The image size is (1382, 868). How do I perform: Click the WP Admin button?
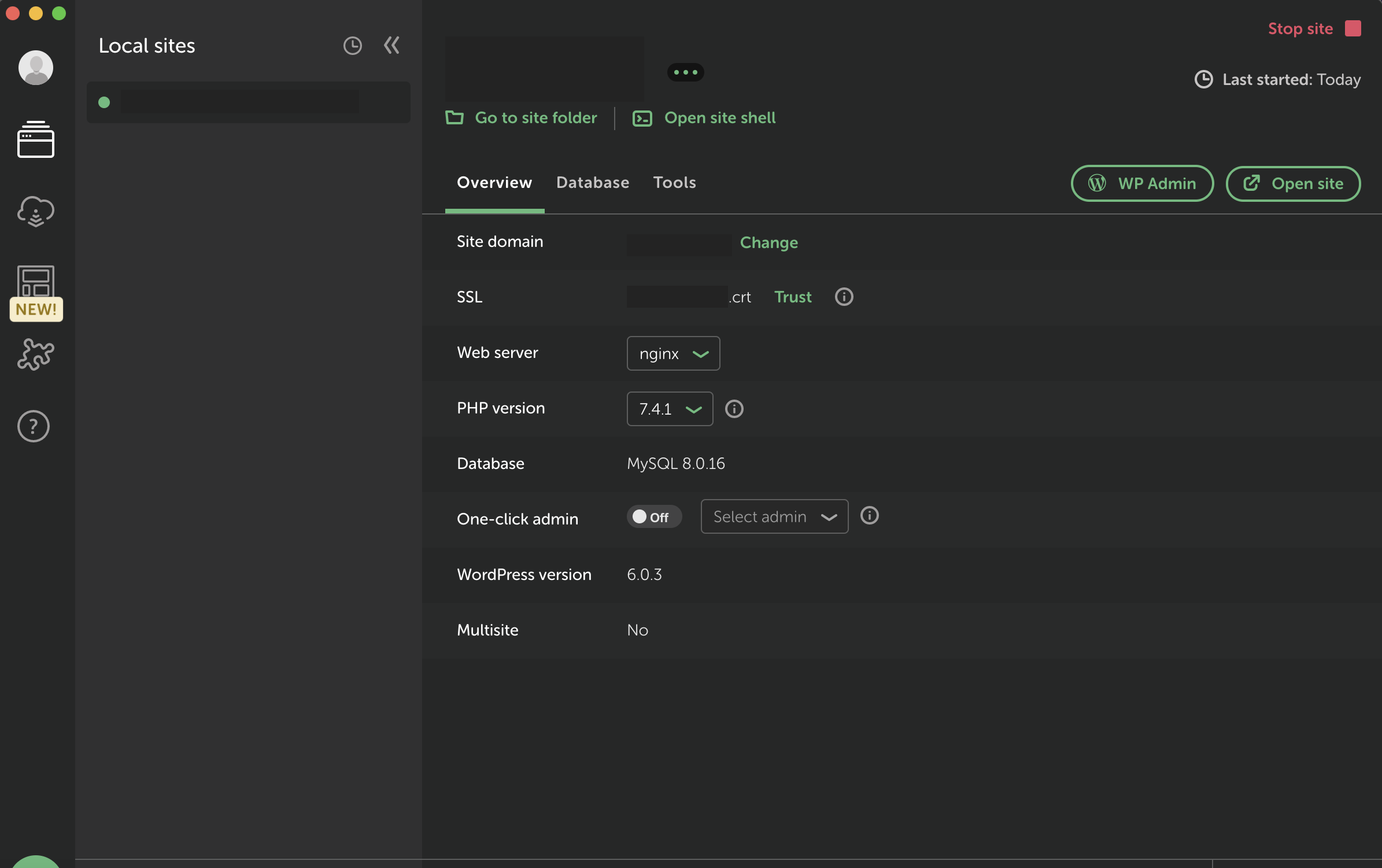tap(1143, 183)
